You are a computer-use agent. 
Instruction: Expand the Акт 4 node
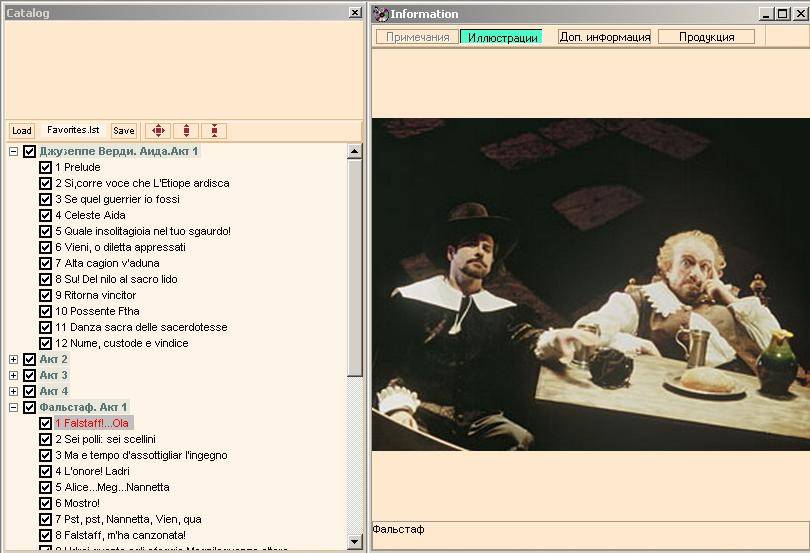click(13, 391)
